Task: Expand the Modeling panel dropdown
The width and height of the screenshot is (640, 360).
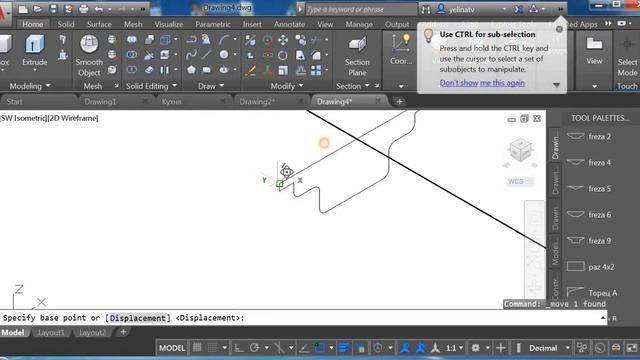Action: (48, 86)
